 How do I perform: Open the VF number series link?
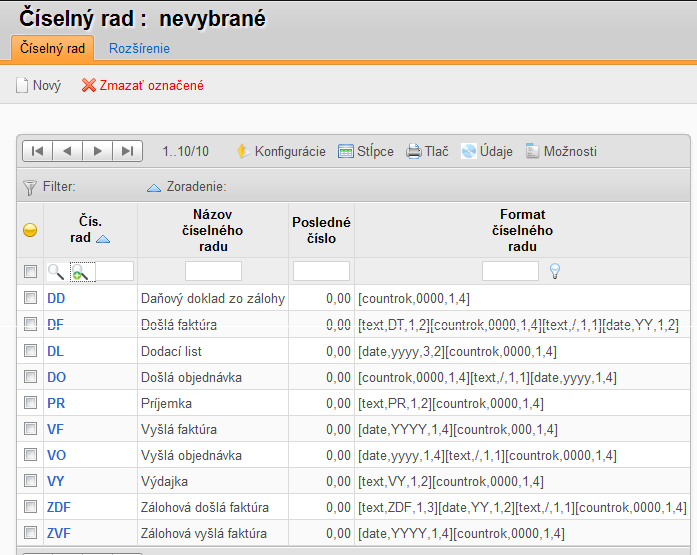pos(55,429)
